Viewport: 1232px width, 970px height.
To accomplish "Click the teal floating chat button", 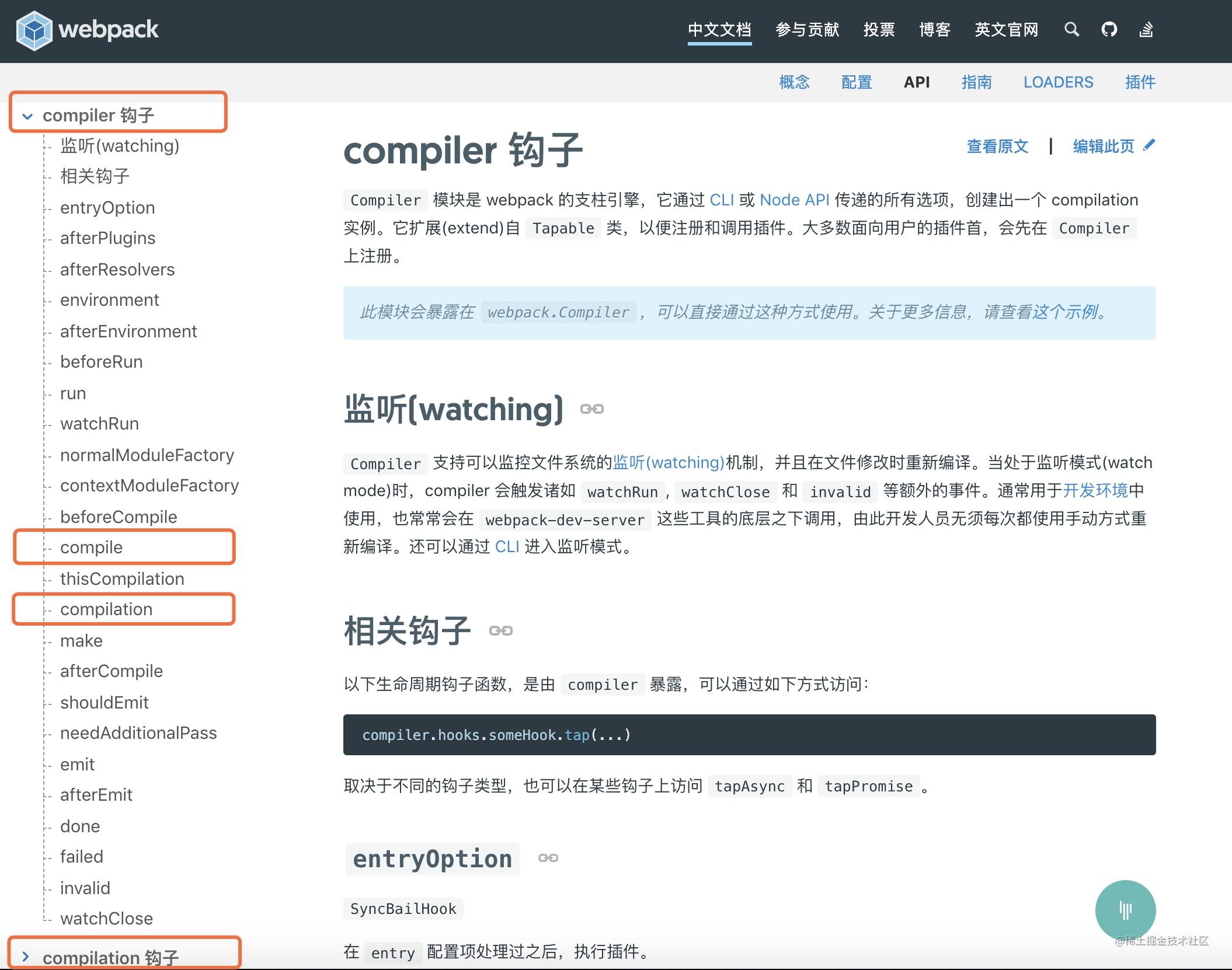I will pyautogui.click(x=1125, y=910).
